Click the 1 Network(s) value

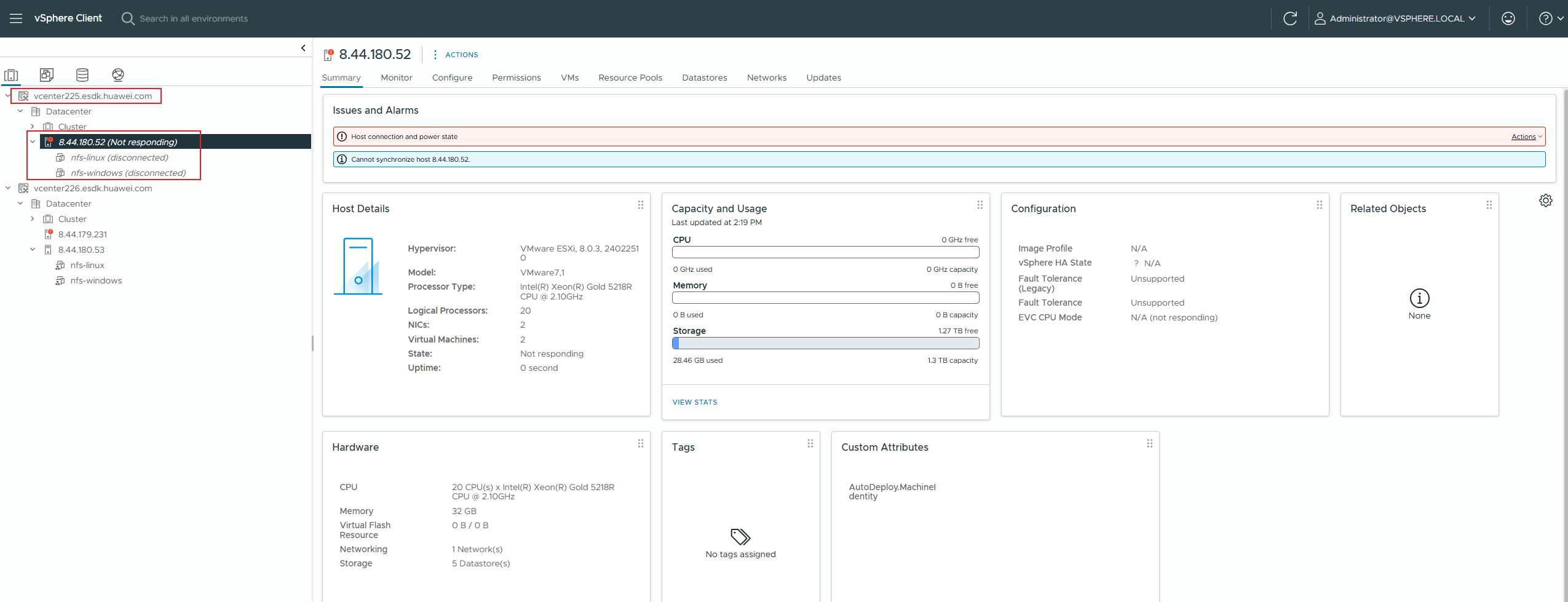[x=477, y=549]
